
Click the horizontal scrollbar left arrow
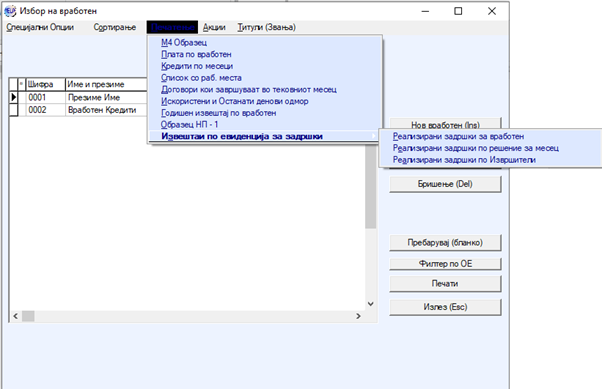point(15,316)
